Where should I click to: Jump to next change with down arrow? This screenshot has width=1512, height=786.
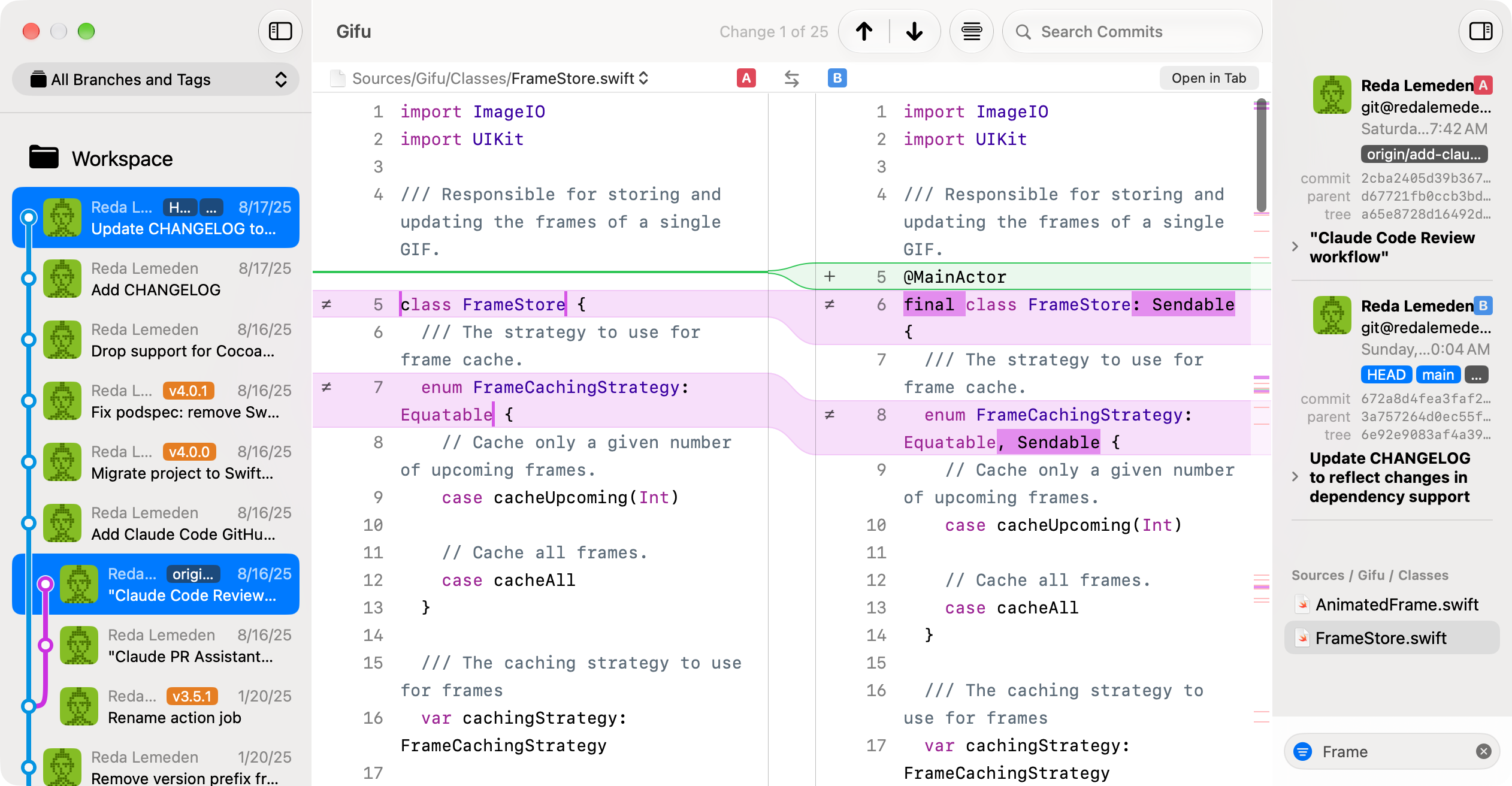tap(914, 31)
